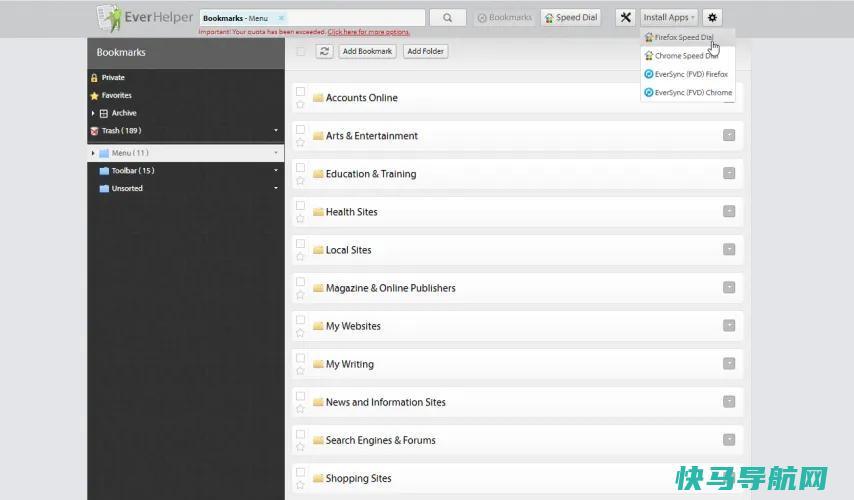Click the Add Folder button
The image size is (854, 500).
(425, 51)
